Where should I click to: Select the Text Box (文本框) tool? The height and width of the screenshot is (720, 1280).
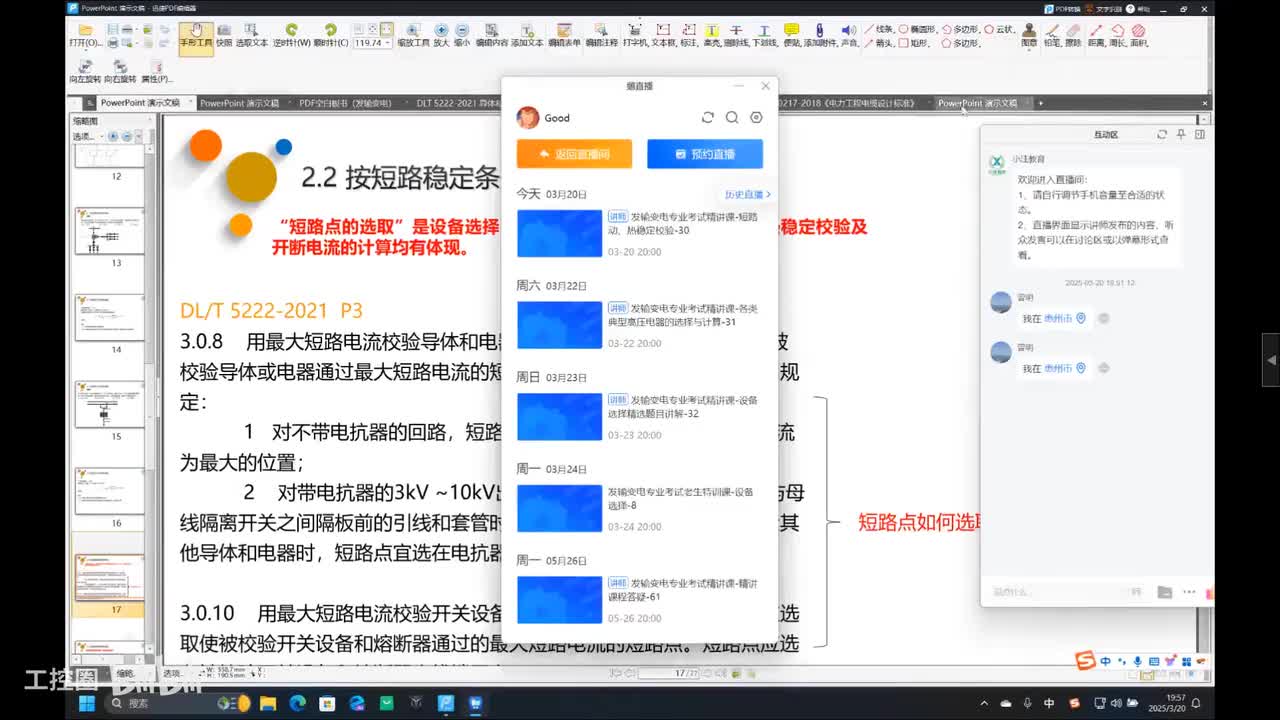pyautogui.click(x=664, y=37)
